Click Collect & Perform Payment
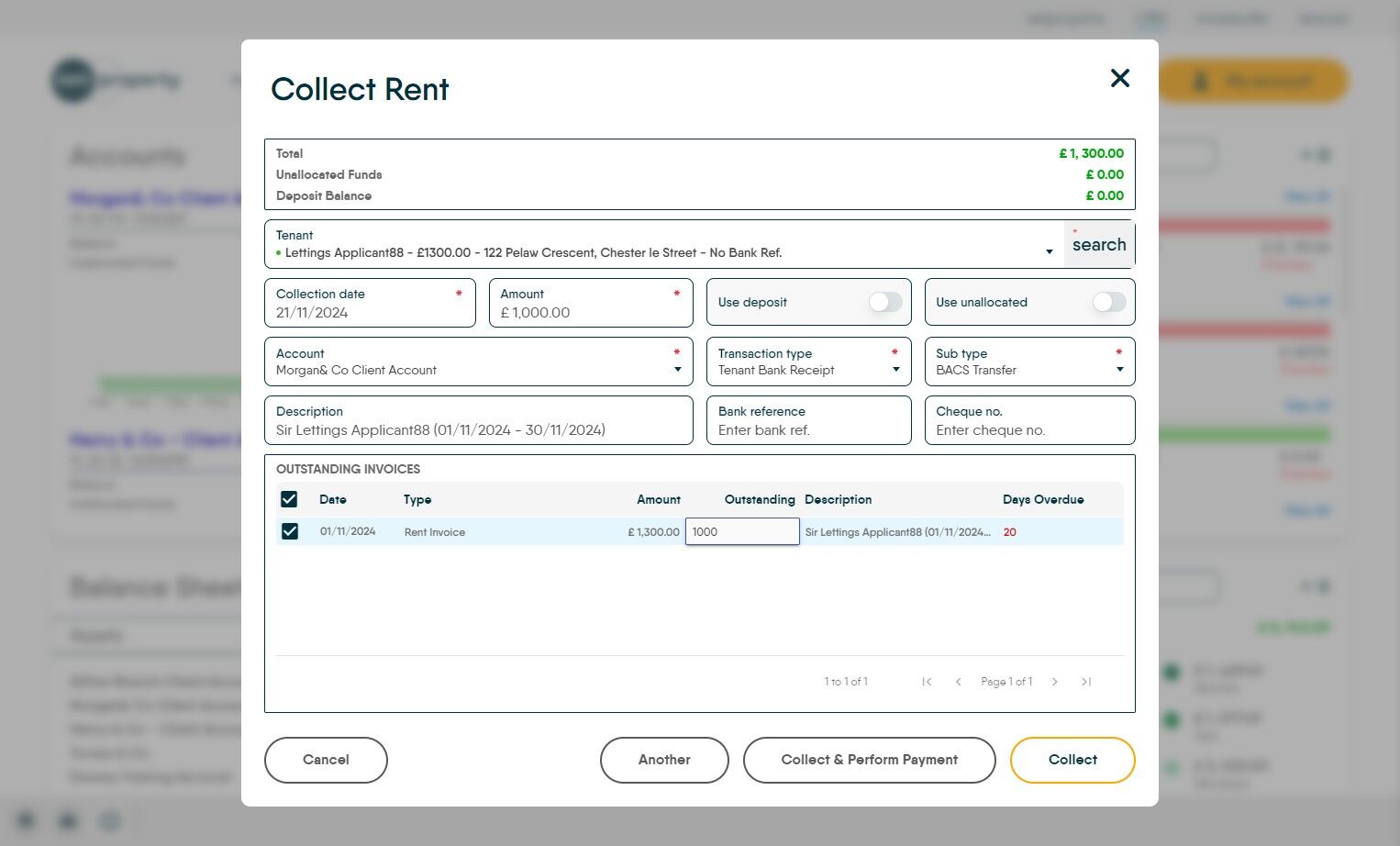The image size is (1400, 846). click(x=869, y=760)
